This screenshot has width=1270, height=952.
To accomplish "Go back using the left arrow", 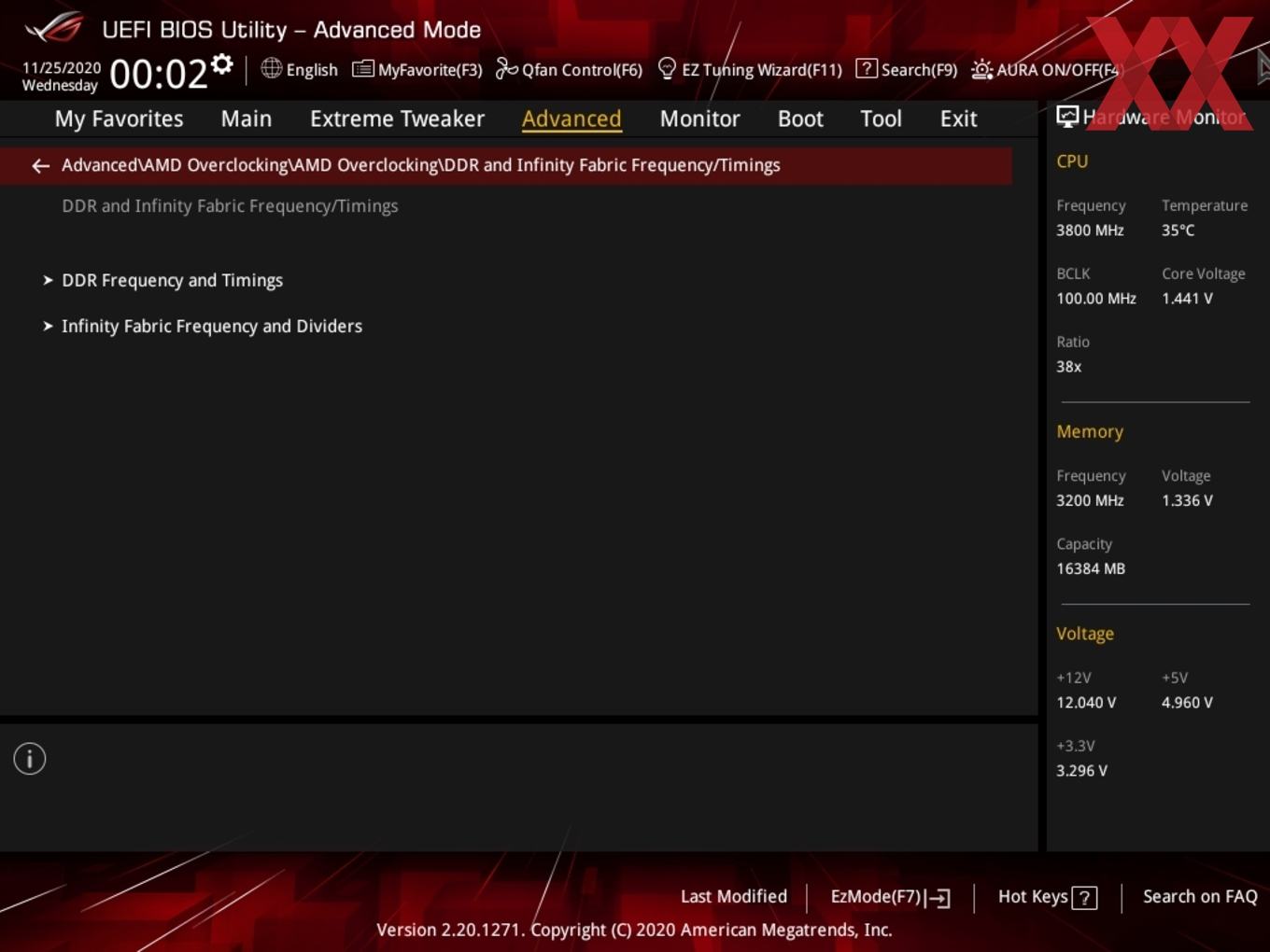I will [40, 166].
